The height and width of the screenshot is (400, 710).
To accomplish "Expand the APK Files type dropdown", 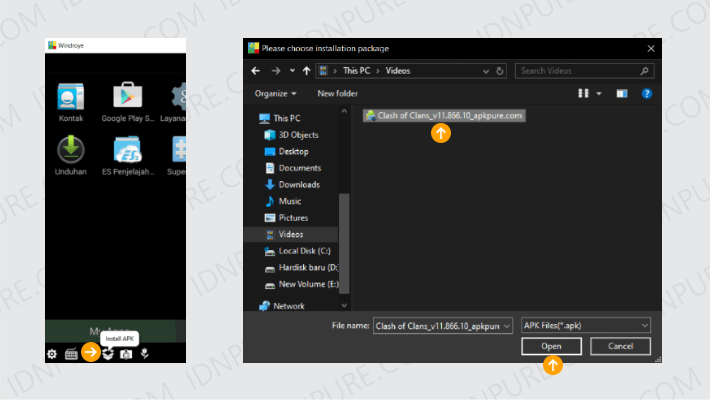I will 645,325.
